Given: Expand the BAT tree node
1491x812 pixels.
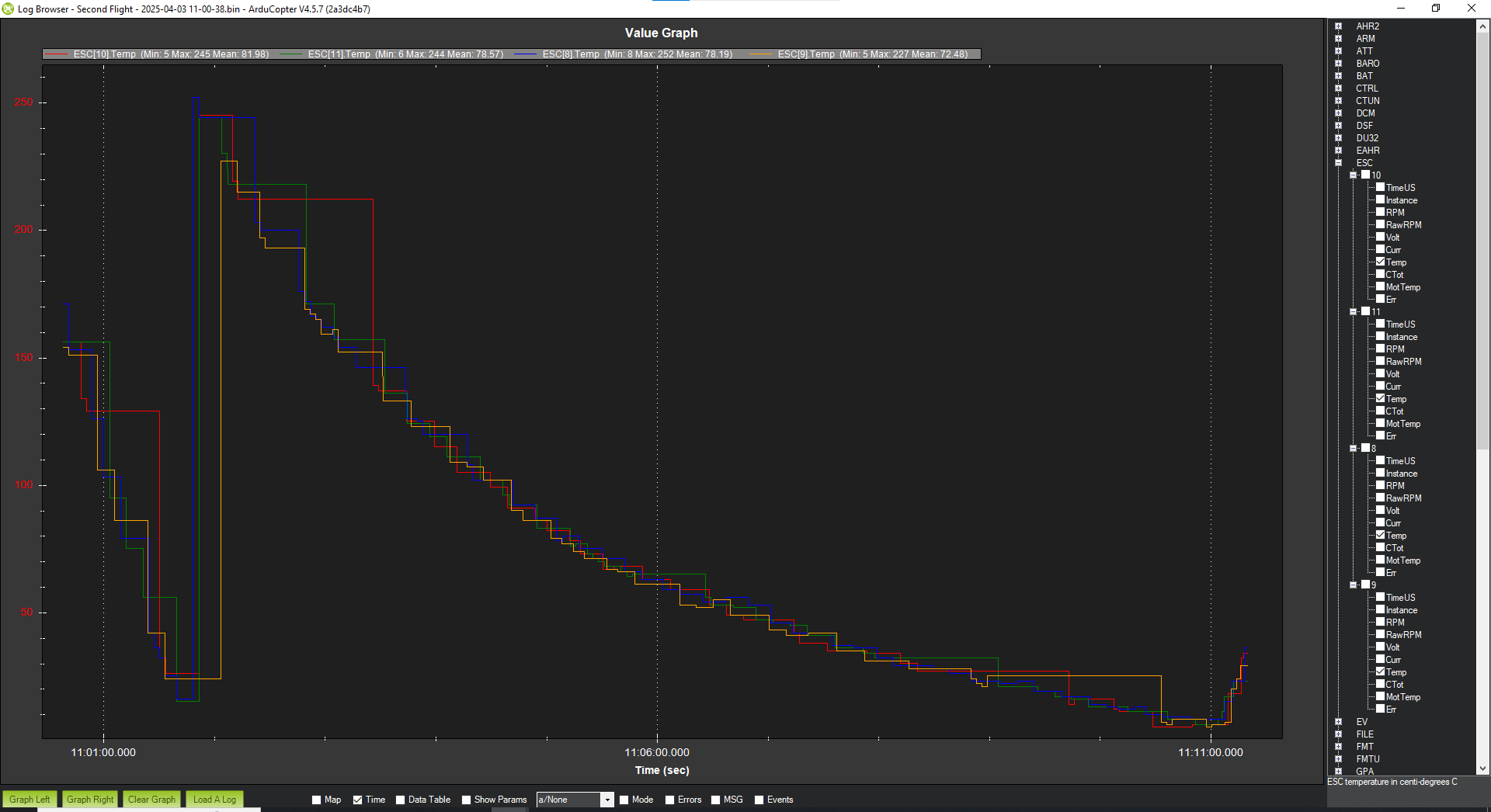Looking at the screenshot, I should [1338, 76].
